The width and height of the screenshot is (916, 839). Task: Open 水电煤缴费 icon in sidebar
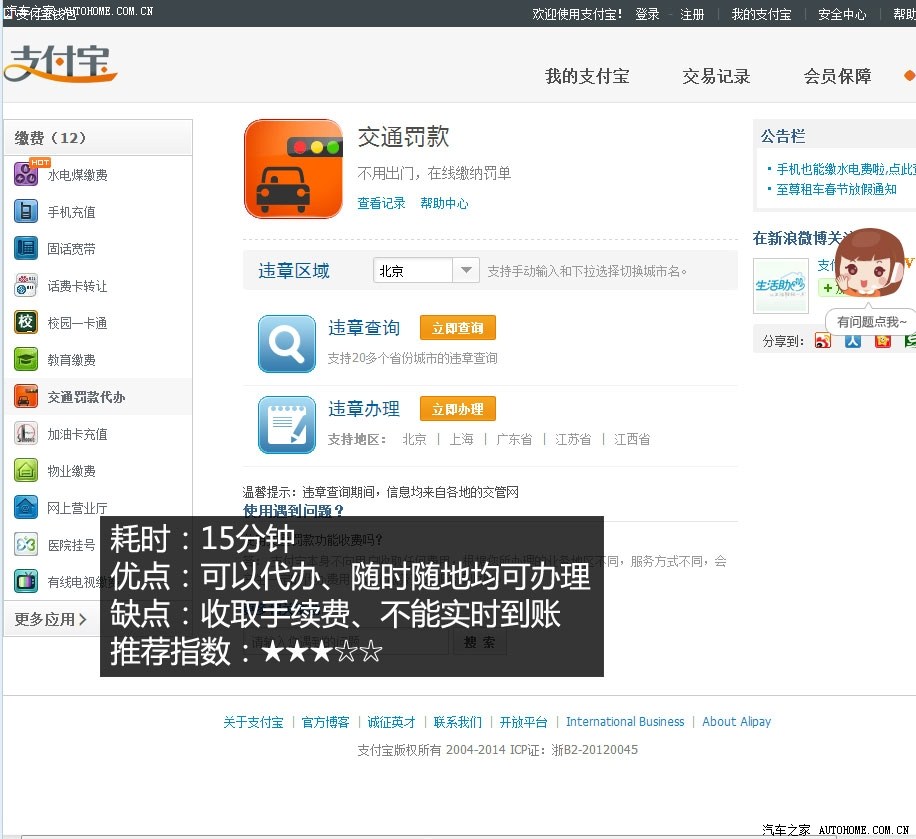click(x=26, y=174)
